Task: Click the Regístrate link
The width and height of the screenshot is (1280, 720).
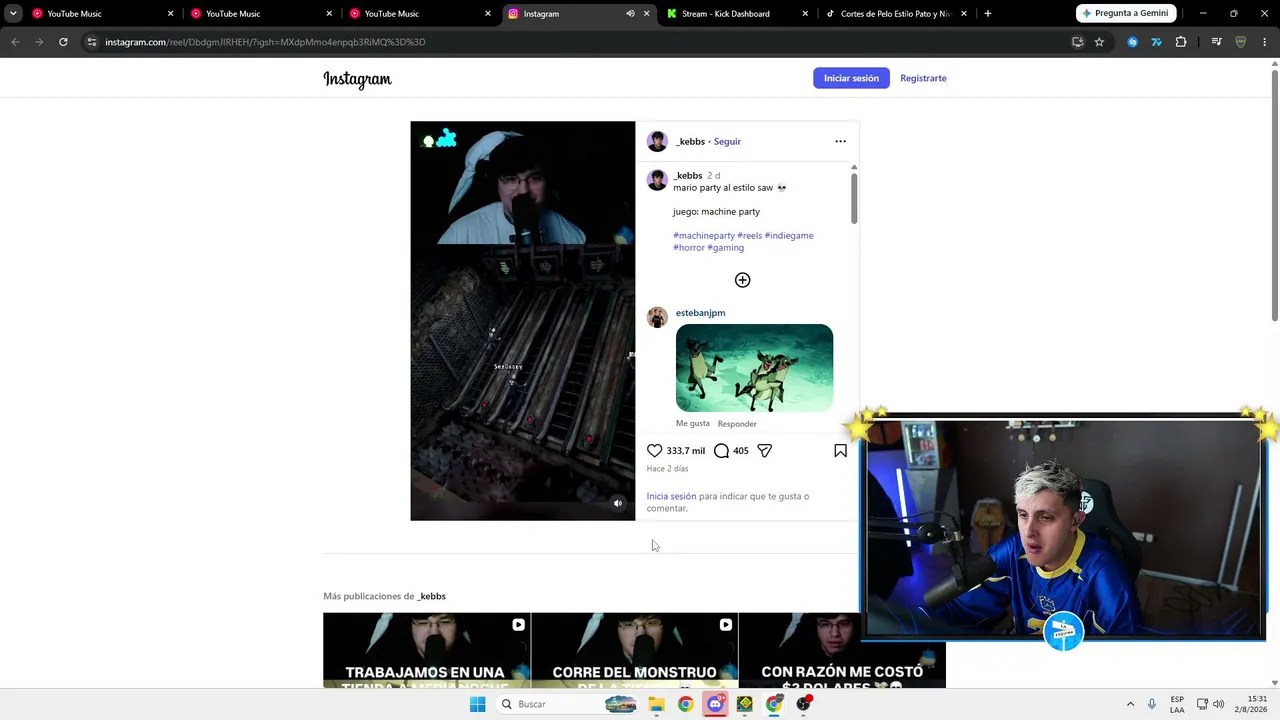Action: pos(923,78)
